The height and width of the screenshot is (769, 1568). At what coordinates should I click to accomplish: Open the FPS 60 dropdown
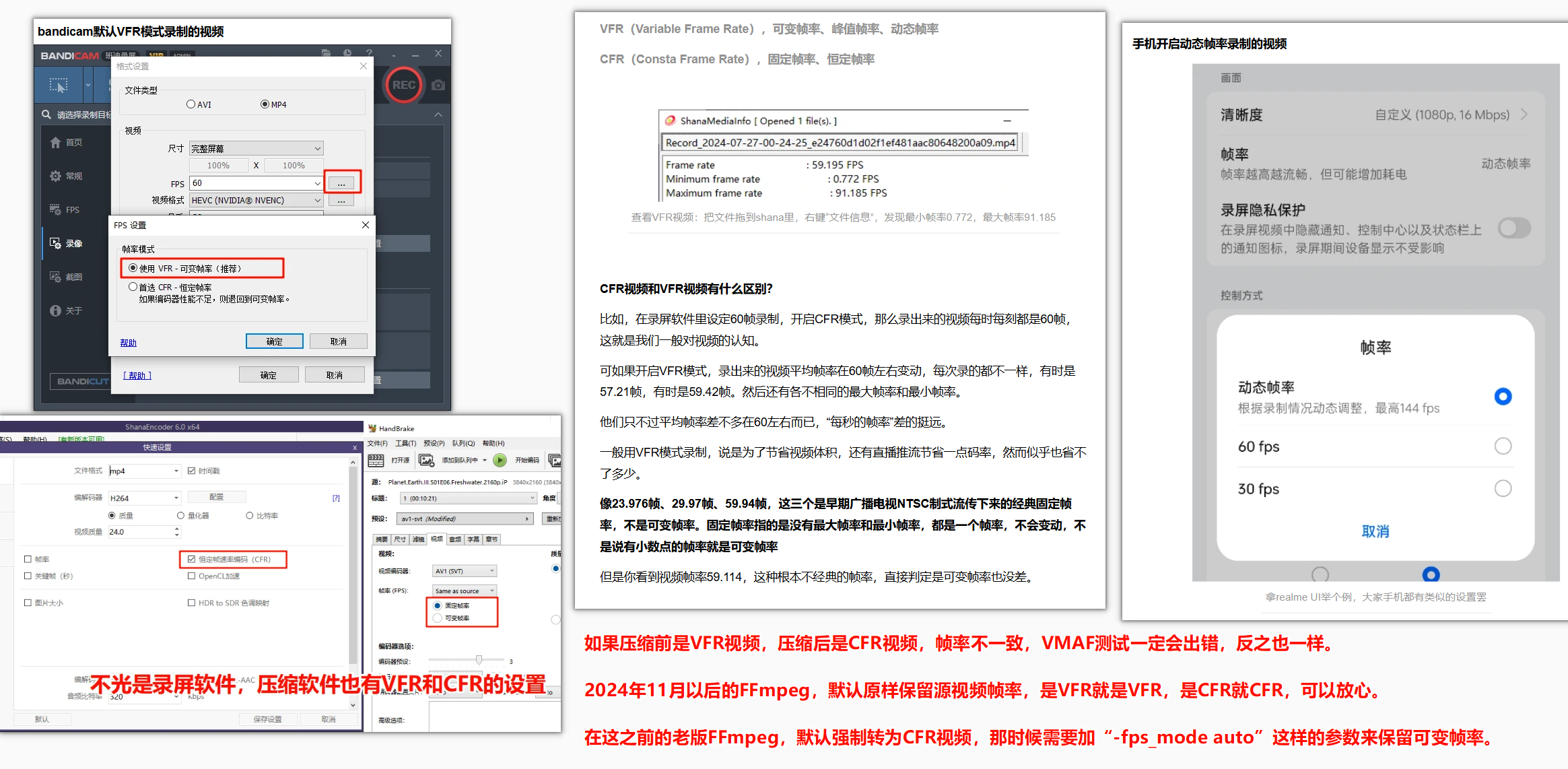coord(317,183)
